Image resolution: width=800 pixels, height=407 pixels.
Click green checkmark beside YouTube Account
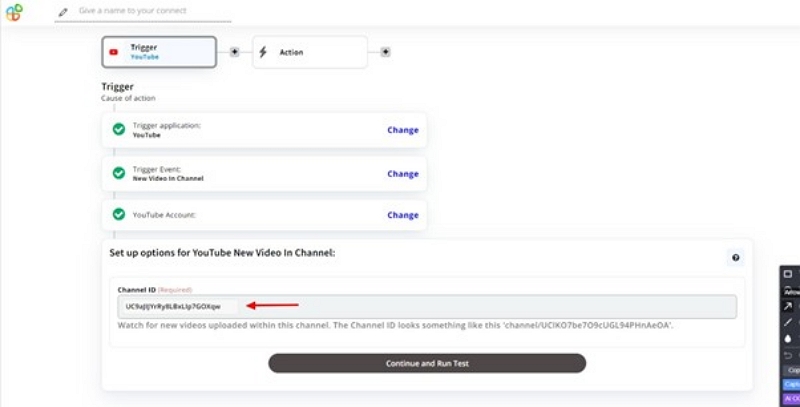tap(119, 214)
